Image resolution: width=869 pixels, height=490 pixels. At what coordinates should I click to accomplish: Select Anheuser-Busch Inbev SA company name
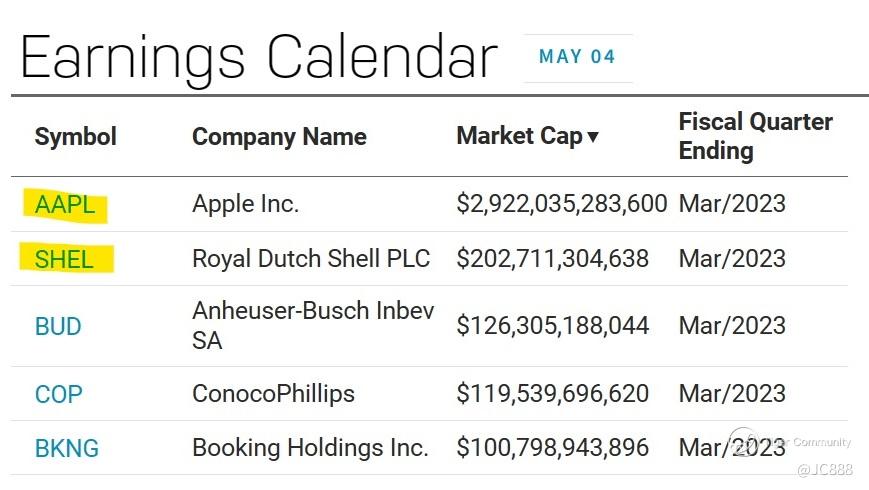tap(312, 326)
